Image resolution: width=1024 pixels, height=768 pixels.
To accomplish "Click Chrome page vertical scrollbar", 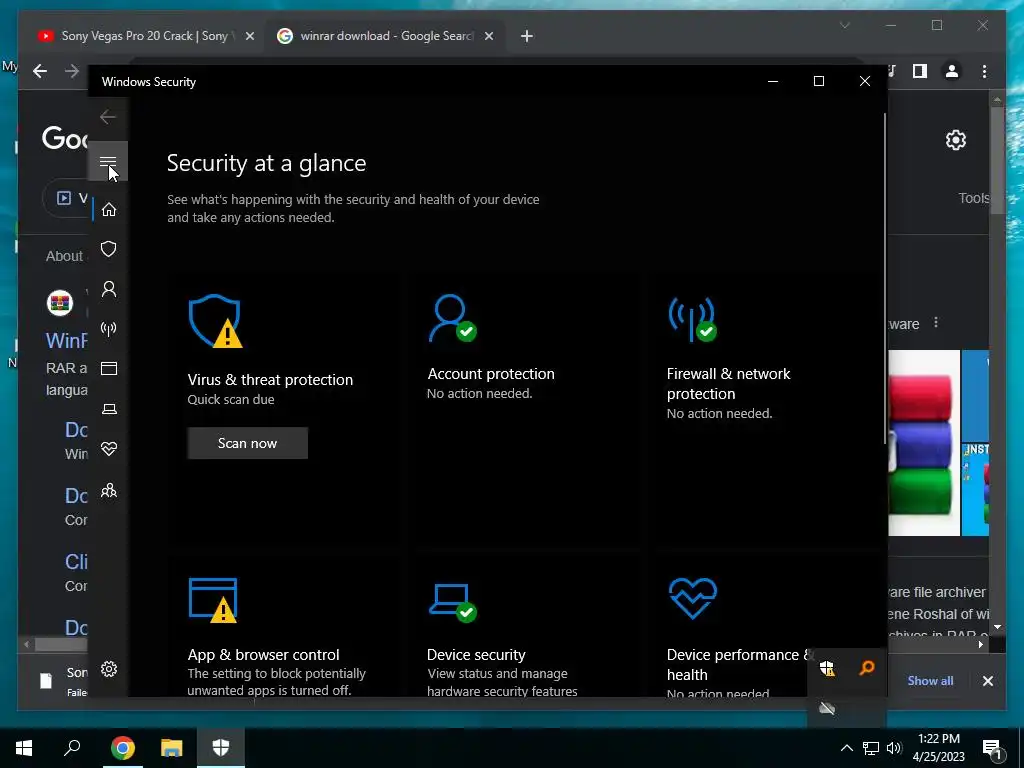I will pos(997,163).
